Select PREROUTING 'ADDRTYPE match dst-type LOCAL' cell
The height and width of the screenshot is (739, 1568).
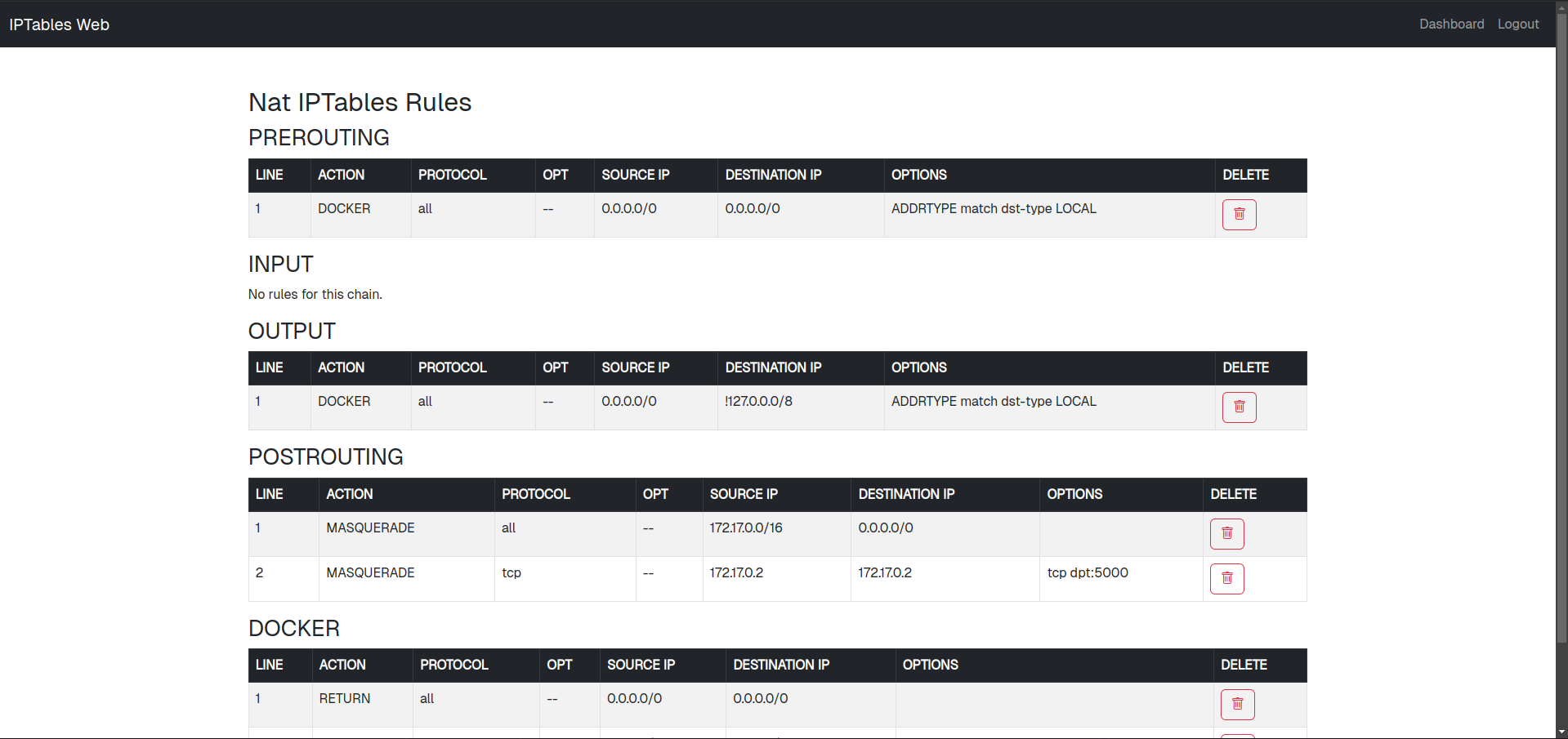click(1049, 215)
